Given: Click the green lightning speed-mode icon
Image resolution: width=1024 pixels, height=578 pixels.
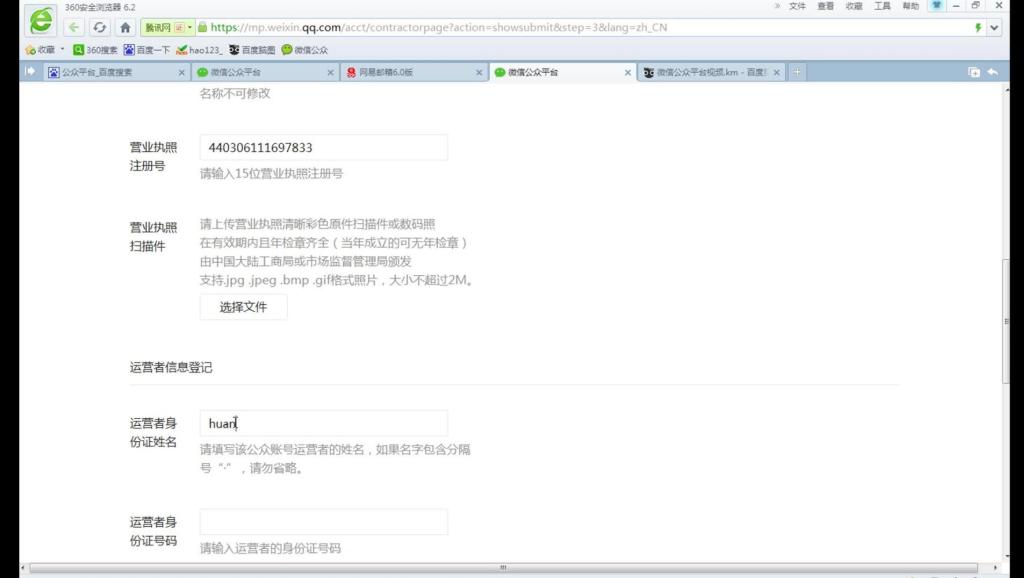Looking at the screenshot, I should 978,27.
